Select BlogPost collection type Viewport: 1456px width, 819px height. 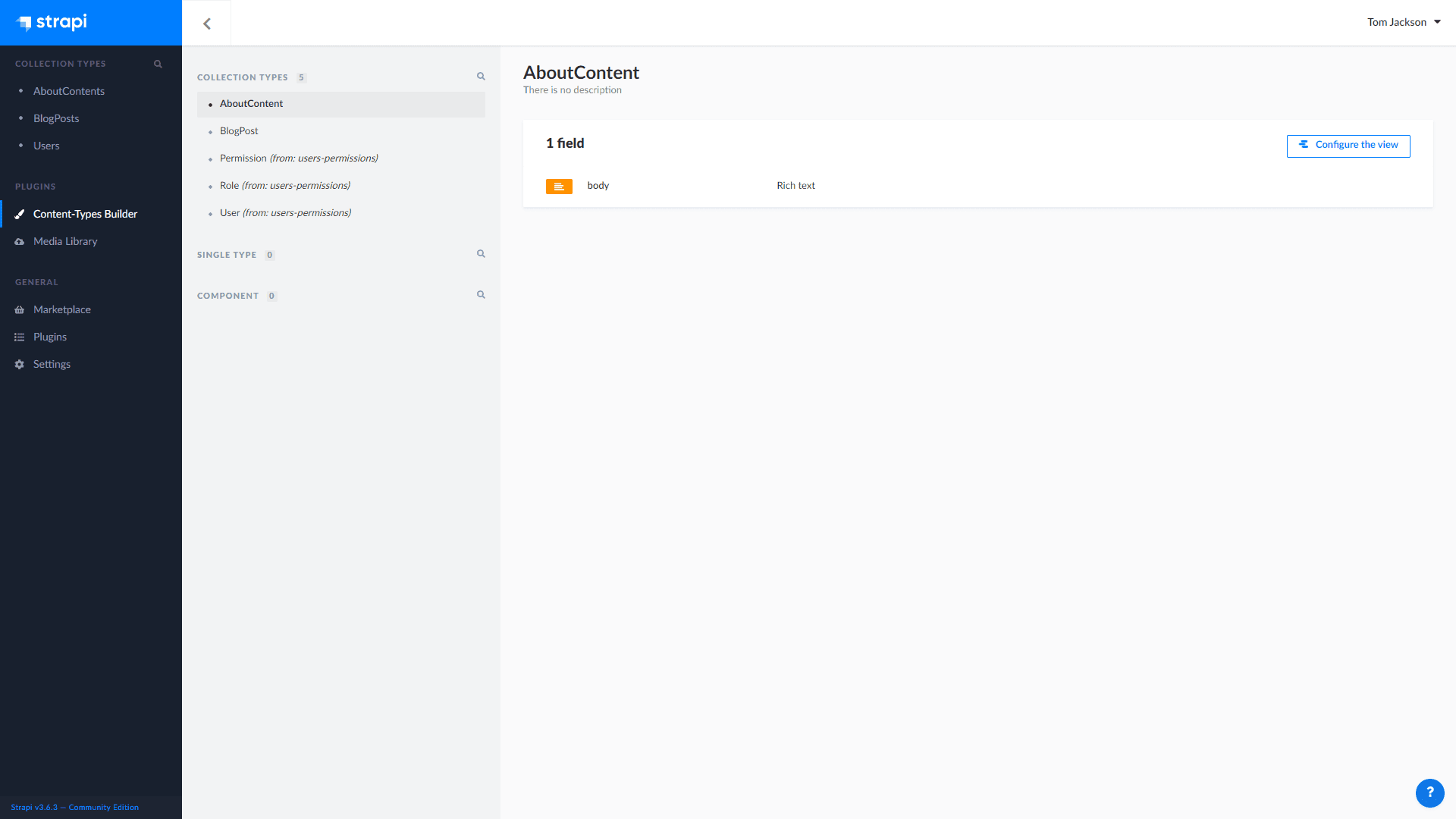239,131
